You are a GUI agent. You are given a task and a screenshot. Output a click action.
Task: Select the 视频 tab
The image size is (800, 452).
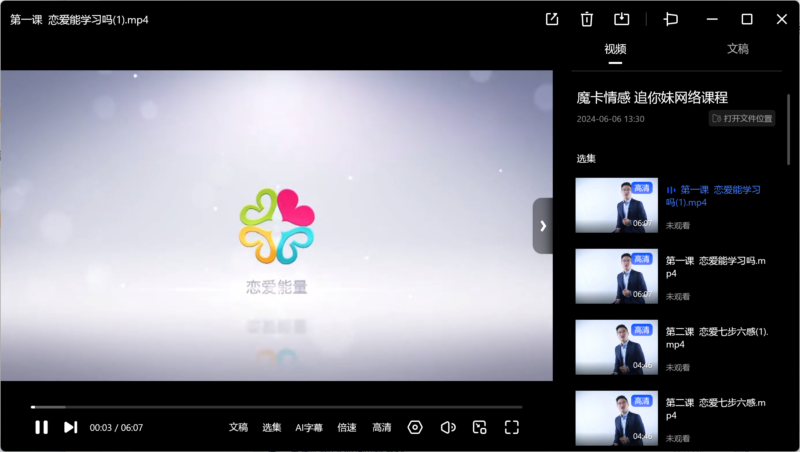(615, 49)
